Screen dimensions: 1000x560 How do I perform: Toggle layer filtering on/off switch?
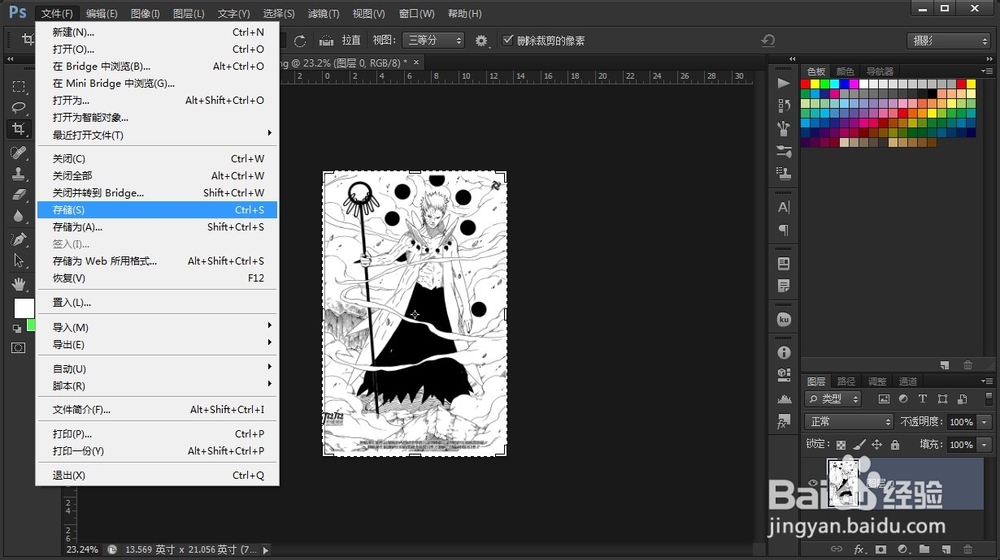coord(989,399)
